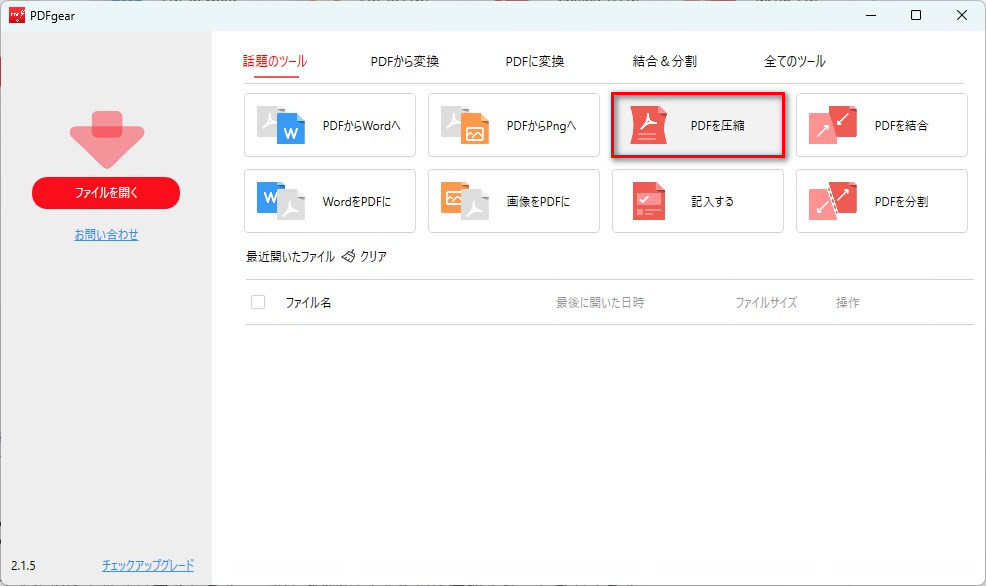
Task: Open the 全てのツール tab
Action: click(x=793, y=60)
